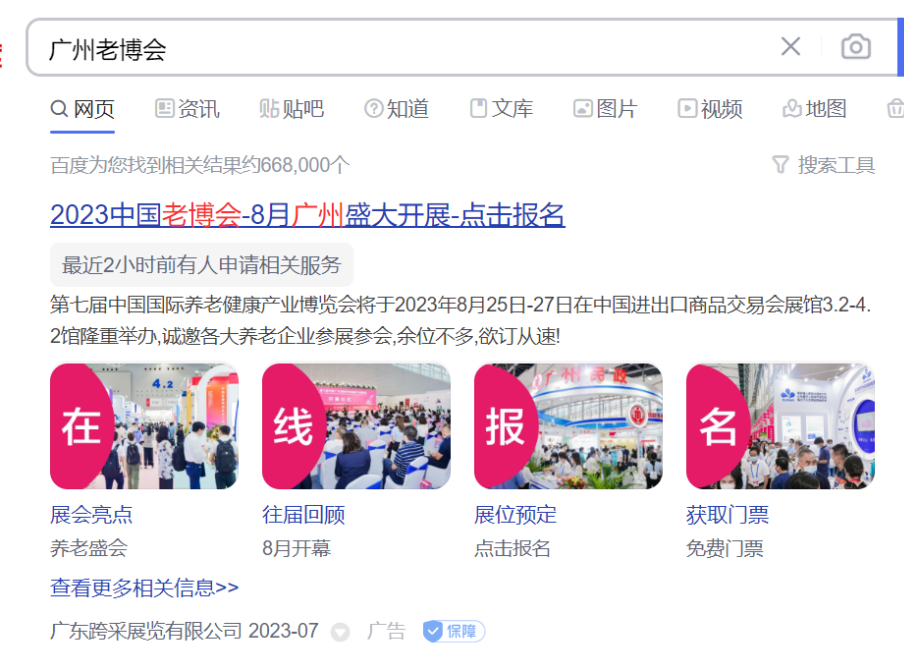Switch to the 资讯 tab
Viewport: 904px width, 672px height.
click(187, 109)
